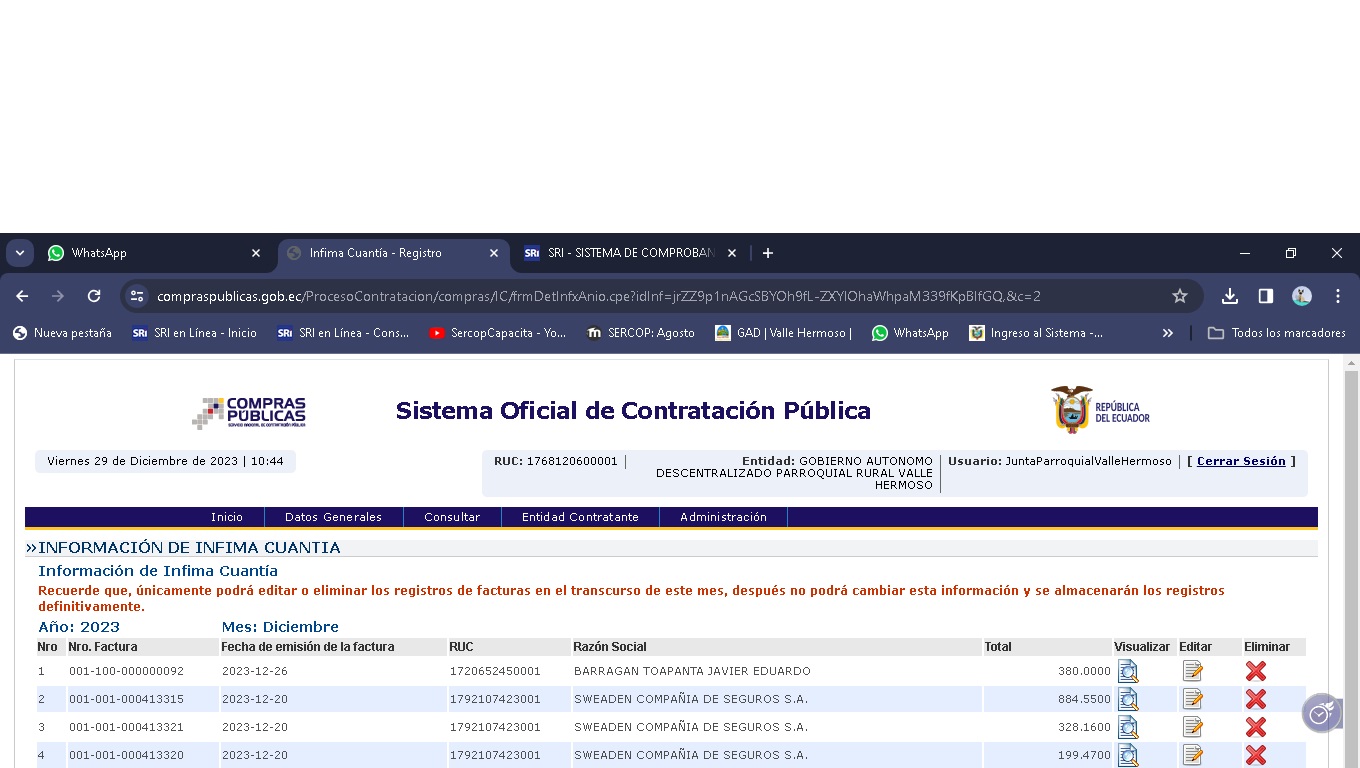This screenshot has height=768, width=1360.
Task: Show hidden bookmarks with double chevron
Action: click(x=1167, y=333)
